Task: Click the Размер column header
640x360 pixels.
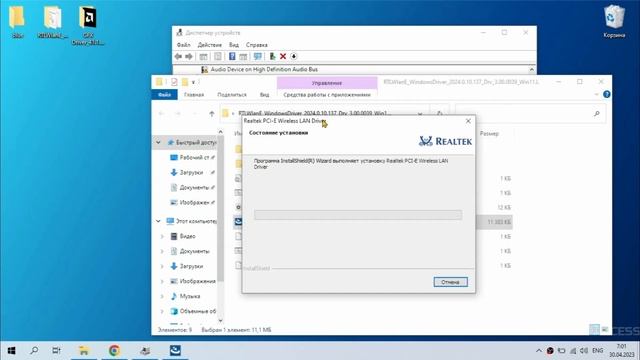Action: tap(489, 133)
